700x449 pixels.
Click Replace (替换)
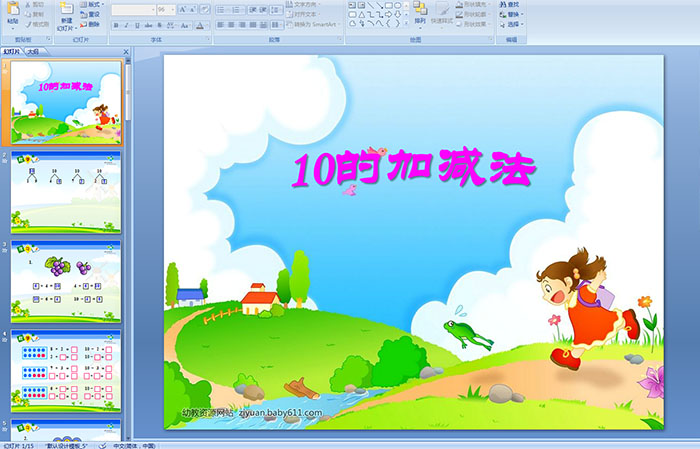click(512, 14)
